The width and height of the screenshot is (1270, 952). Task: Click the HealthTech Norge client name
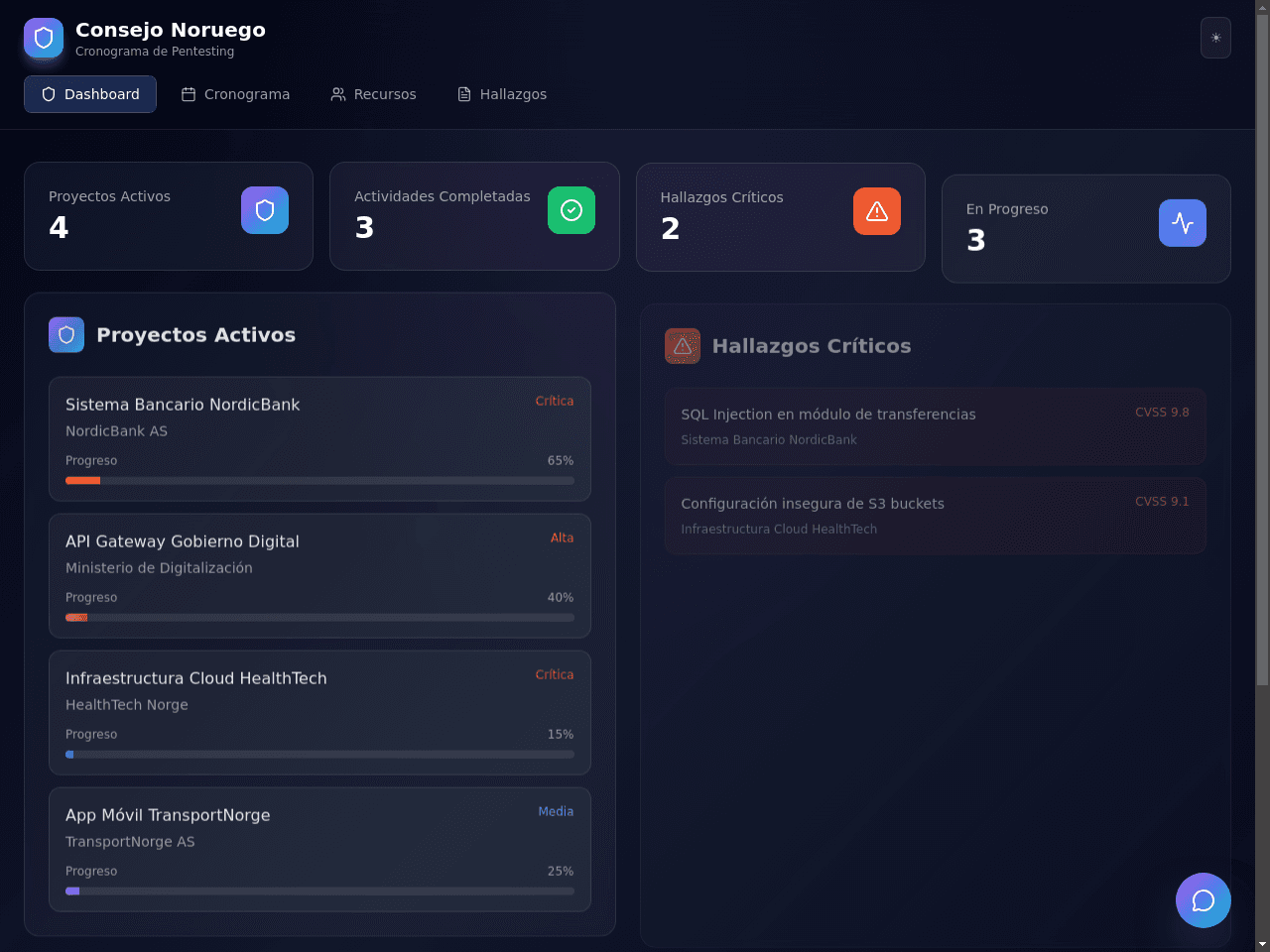127,705
